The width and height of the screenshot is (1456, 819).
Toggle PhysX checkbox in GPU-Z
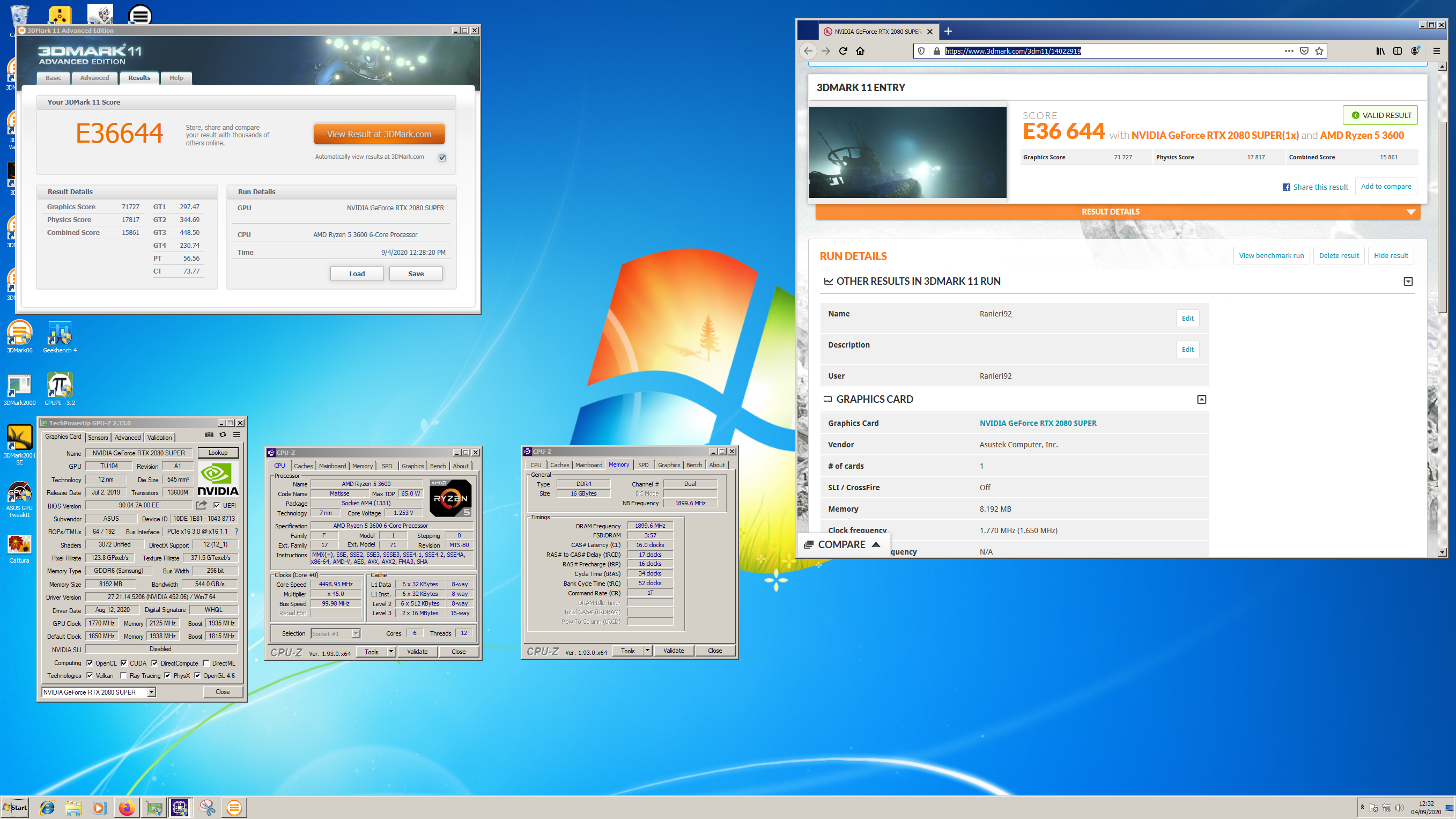coord(167,675)
